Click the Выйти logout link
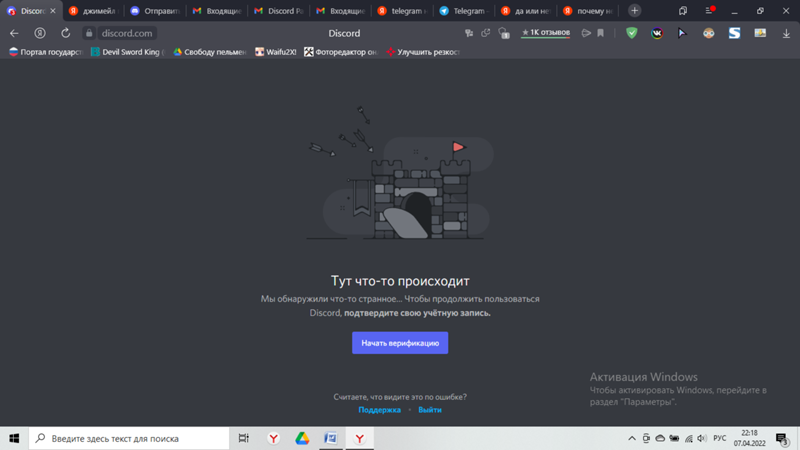The width and height of the screenshot is (800, 450). pos(430,410)
